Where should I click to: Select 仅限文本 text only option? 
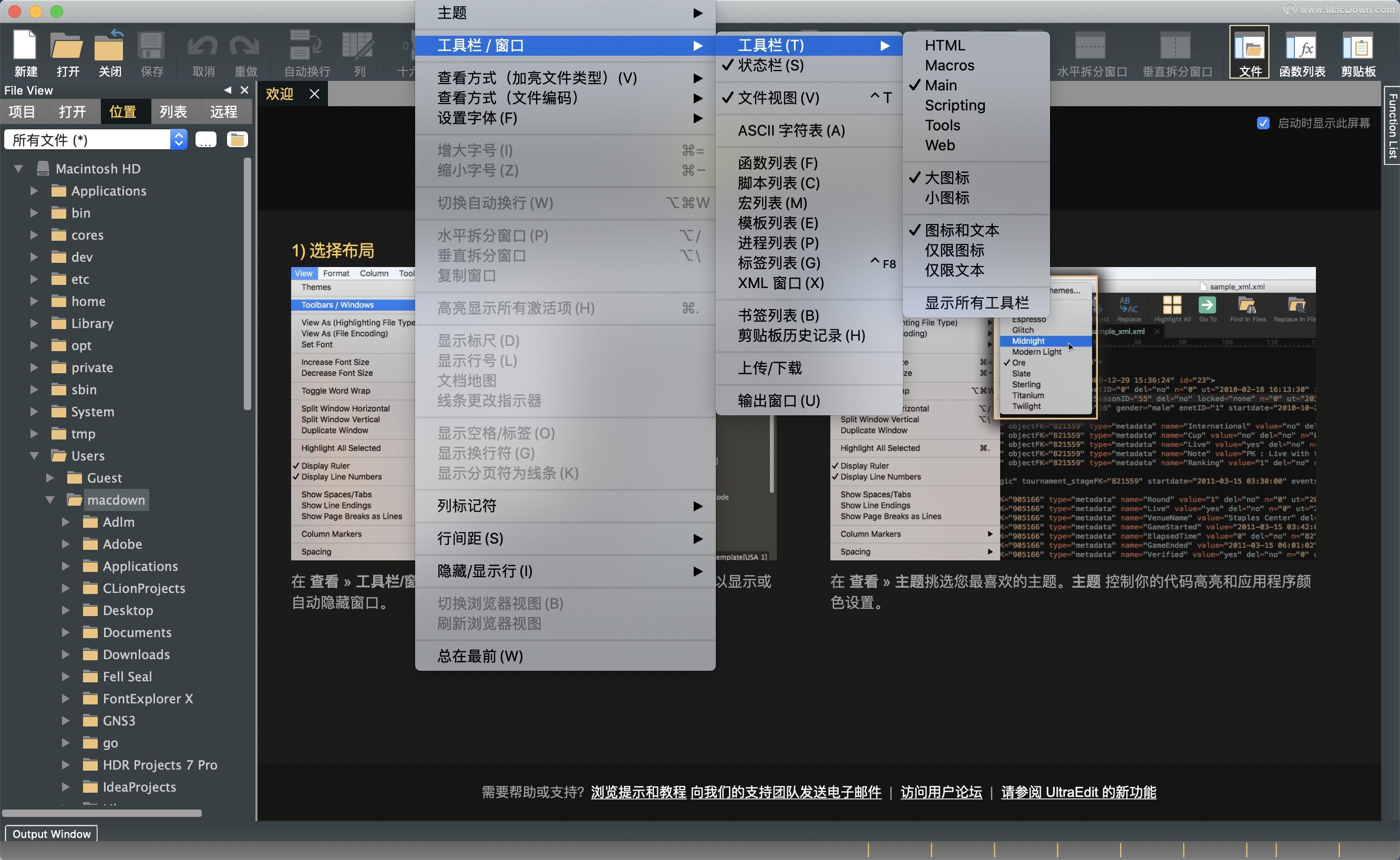[x=976, y=270]
